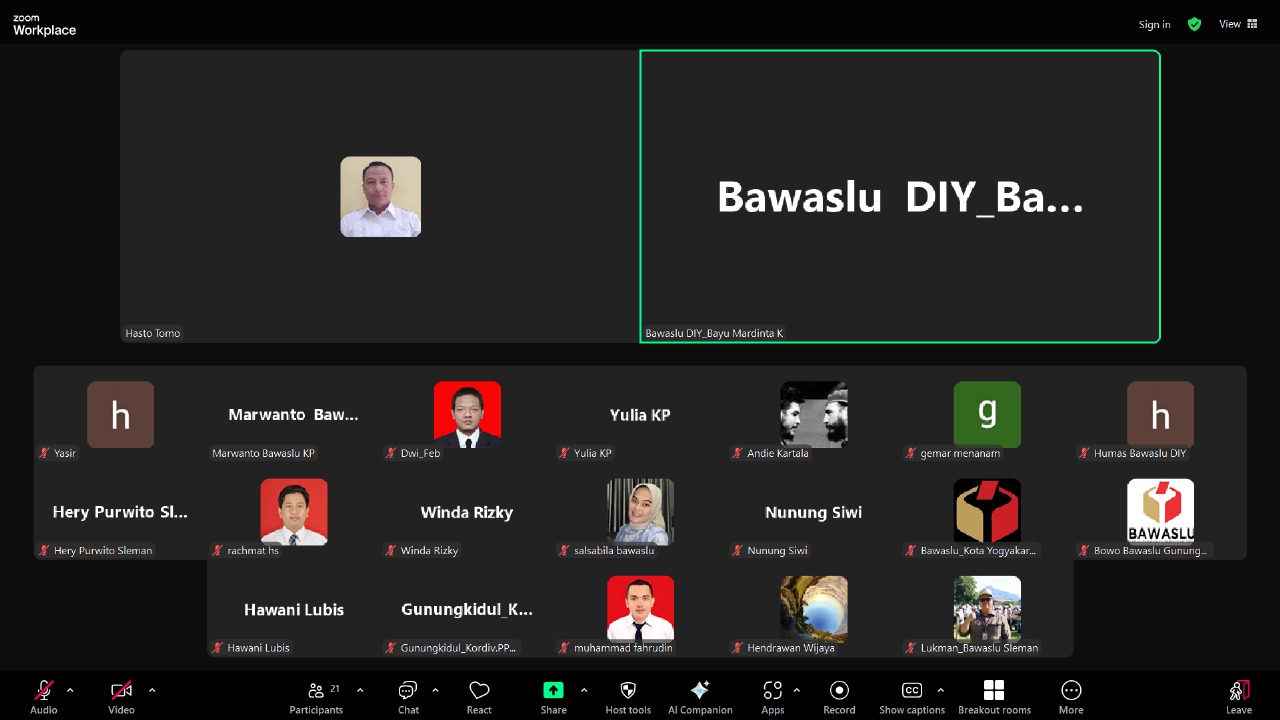Image resolution: width=1280 pixels, height=720 pixels.
Task: Select salsabila bawaslu's profile photo
Action: tap(640, 512)
